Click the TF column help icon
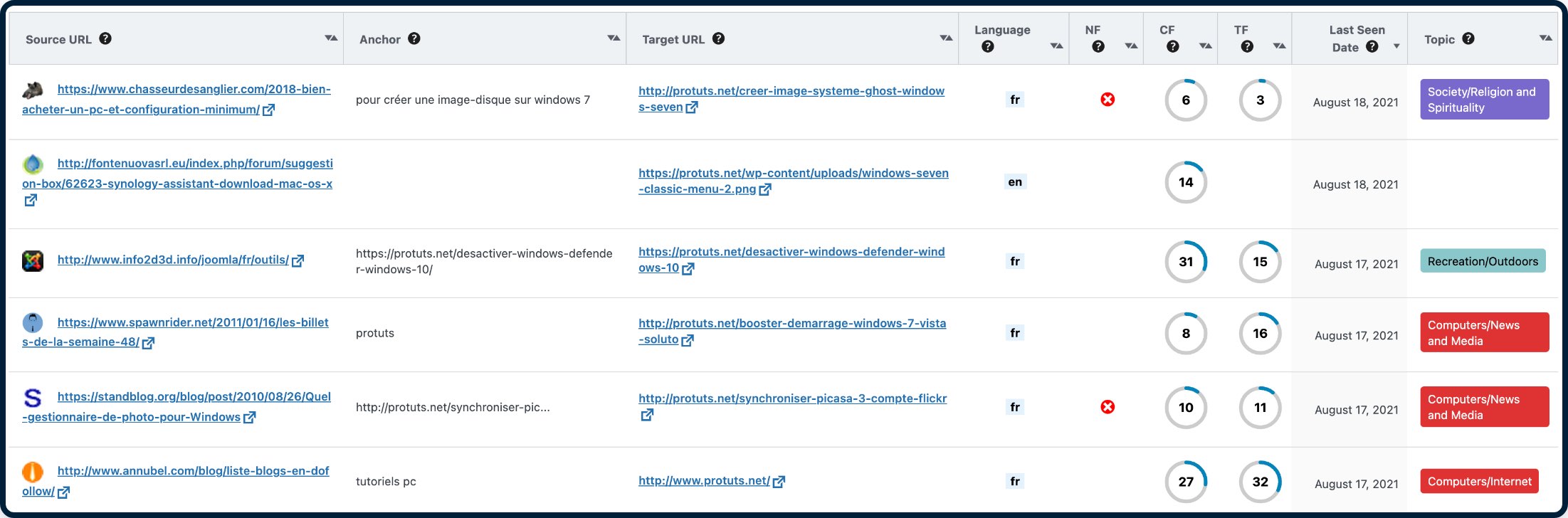Screen dimensions: 1568x518 [1247, 46]
